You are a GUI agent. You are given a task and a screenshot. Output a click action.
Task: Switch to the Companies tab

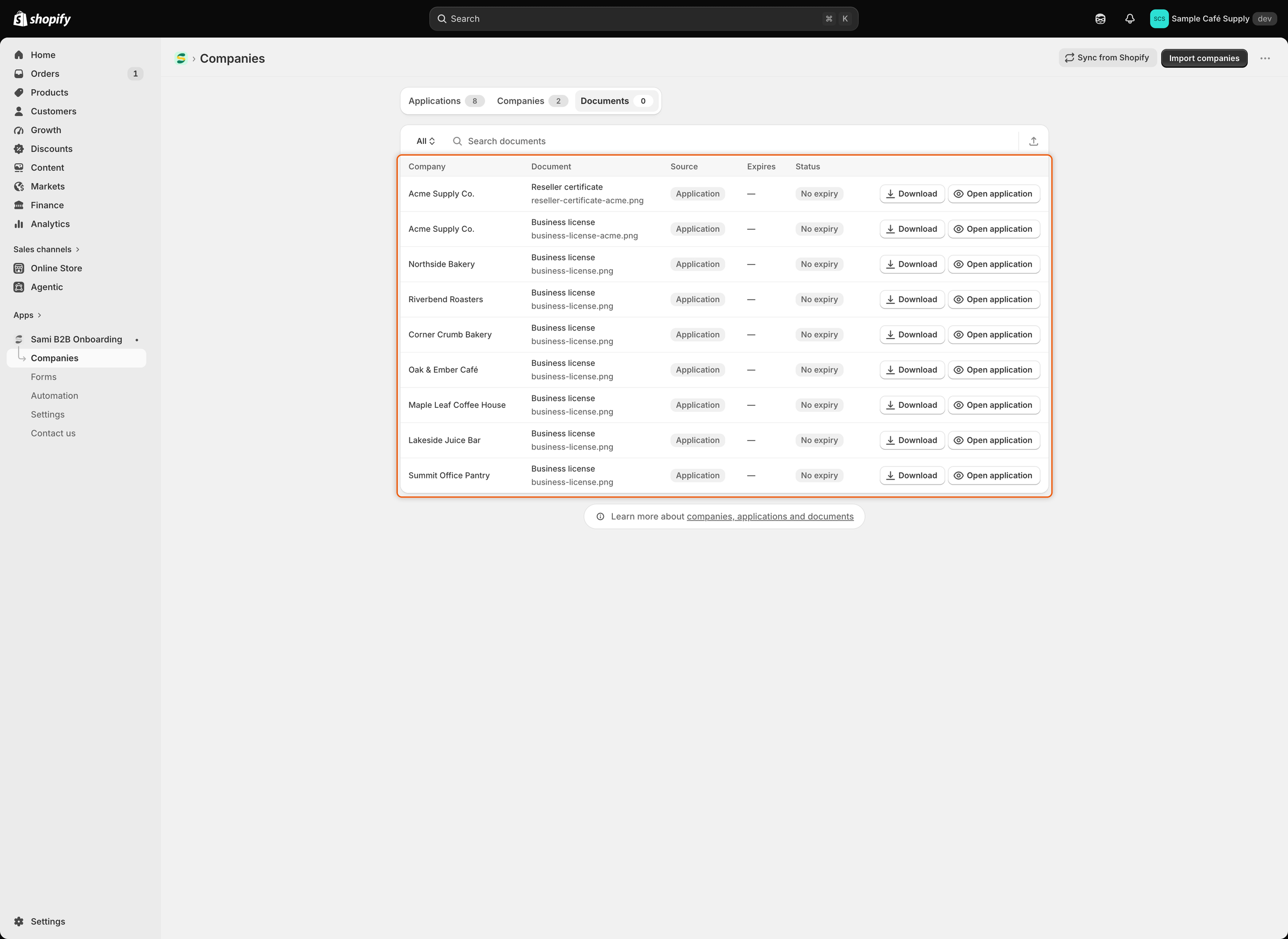click(x=532, y=101)
